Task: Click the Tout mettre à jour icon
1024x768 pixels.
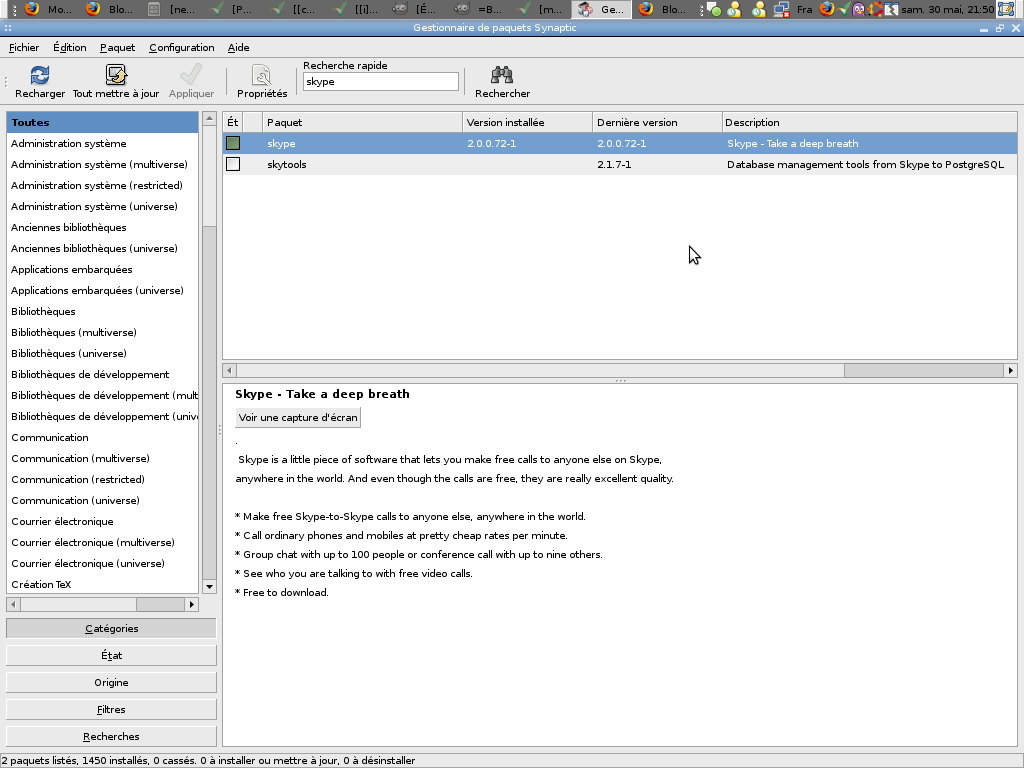Action: click(x=116, y=75)
